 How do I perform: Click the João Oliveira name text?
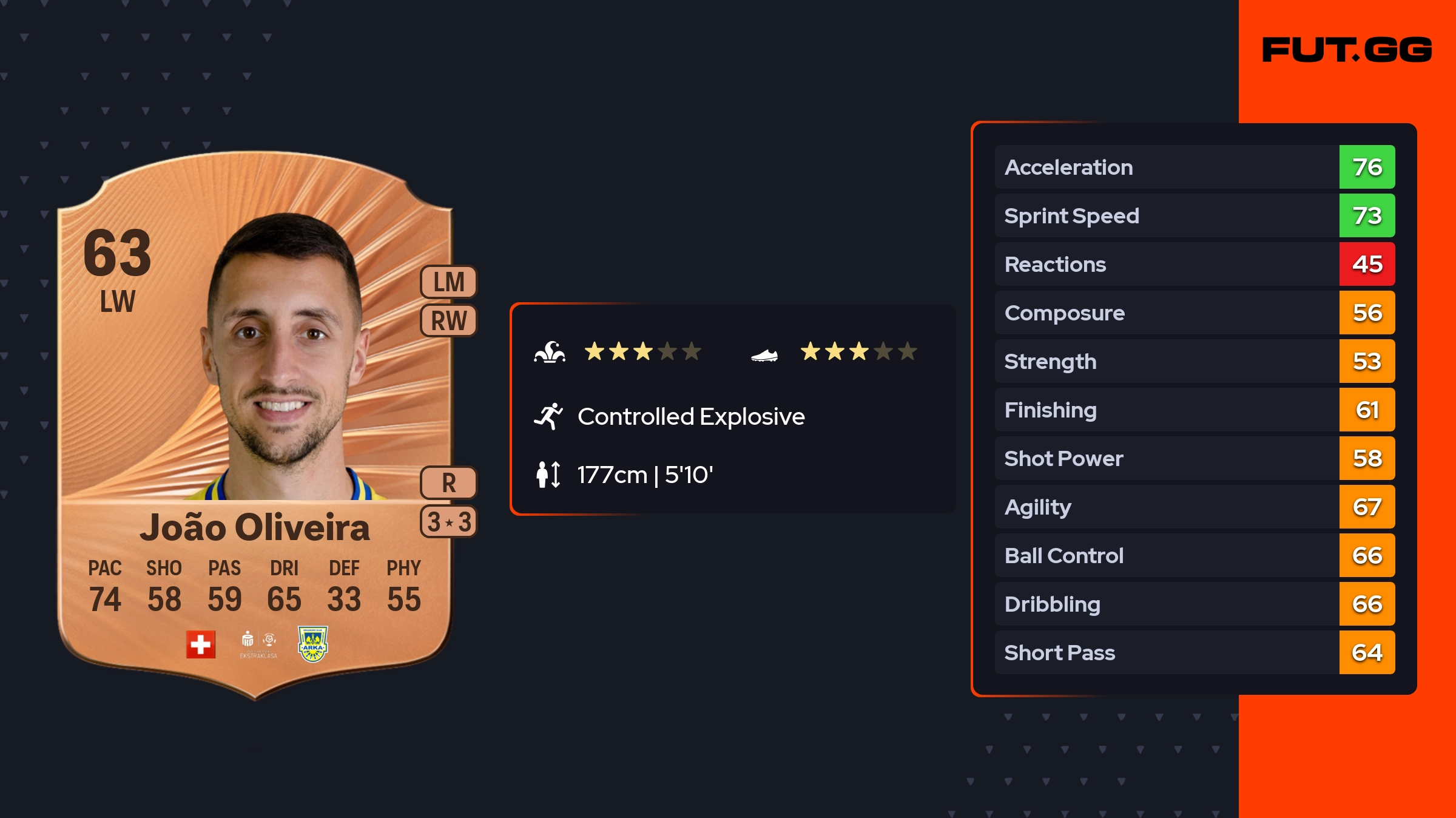pos(255,527)
